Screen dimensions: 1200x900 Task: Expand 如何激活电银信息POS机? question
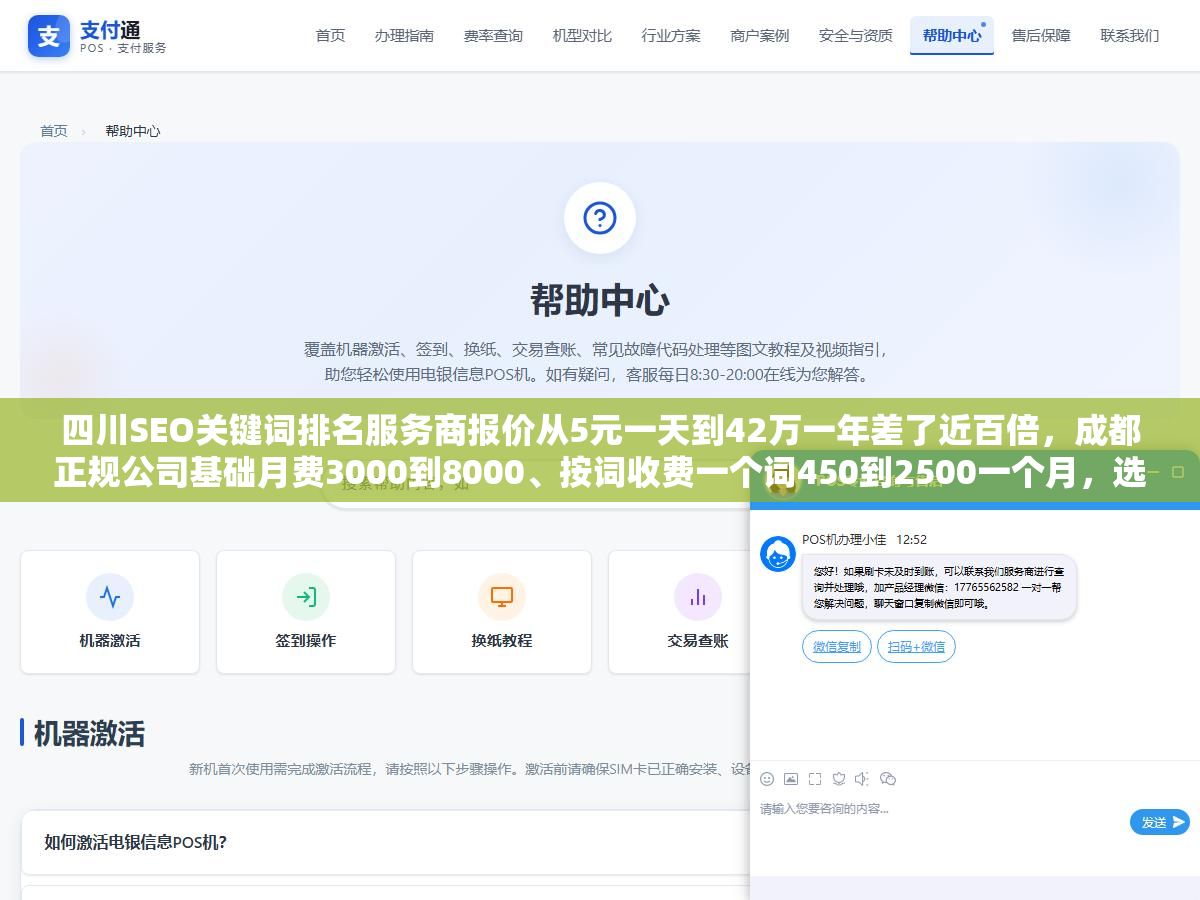pos(386,842)
